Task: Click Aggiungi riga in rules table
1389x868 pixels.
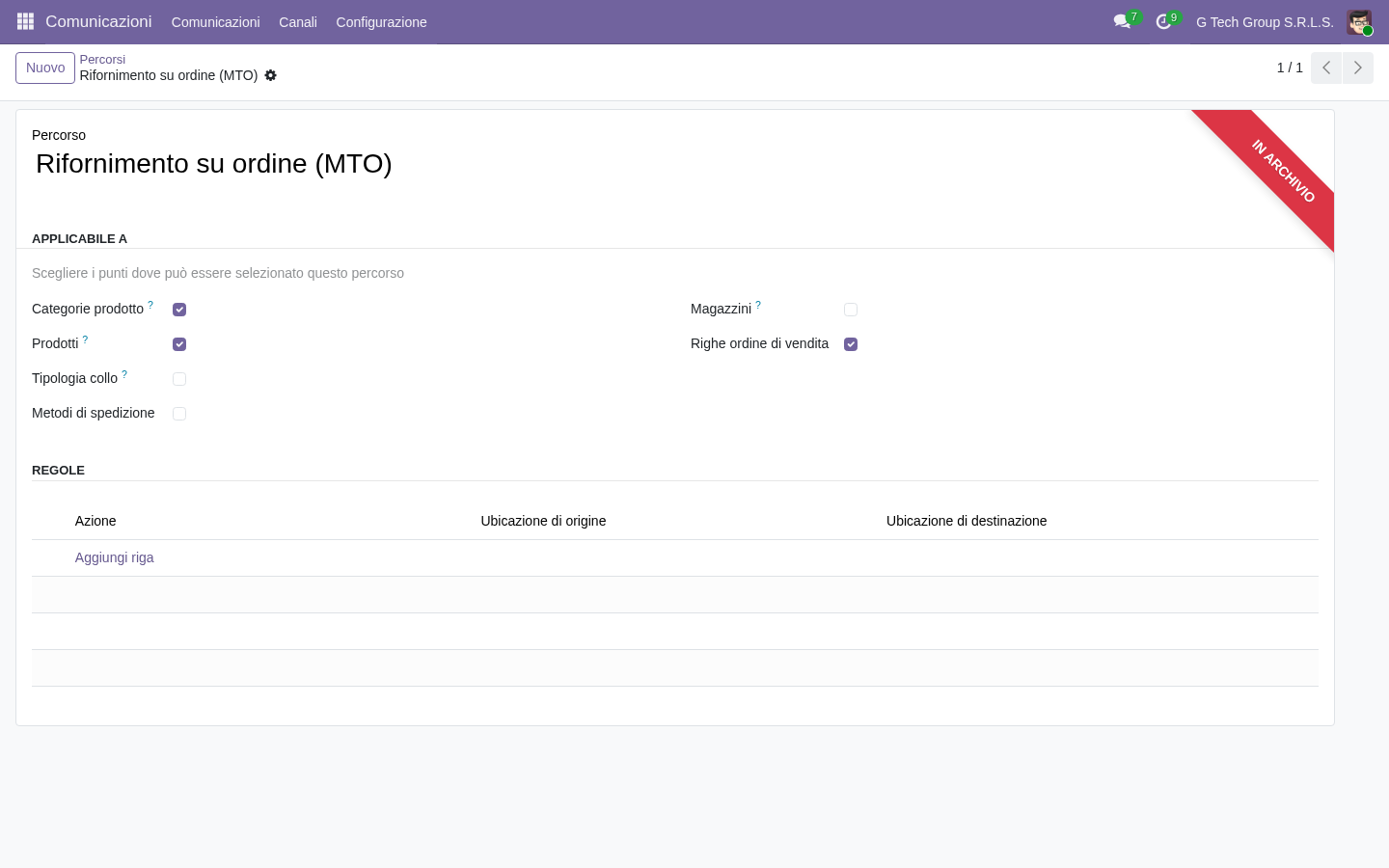Action: click(115, 557)
